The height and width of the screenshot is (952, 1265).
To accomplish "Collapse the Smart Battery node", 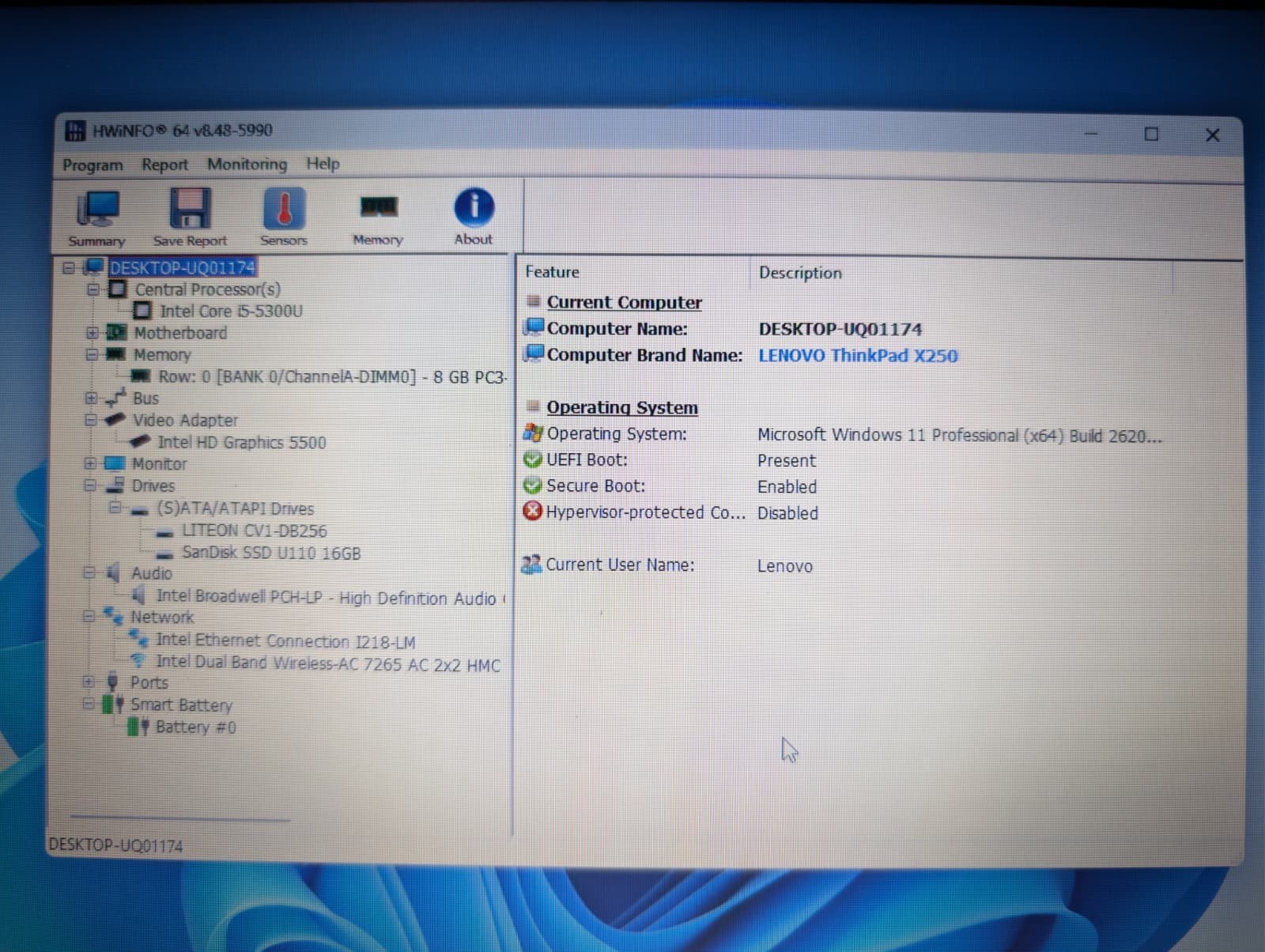I will click(x=89, y=703).
